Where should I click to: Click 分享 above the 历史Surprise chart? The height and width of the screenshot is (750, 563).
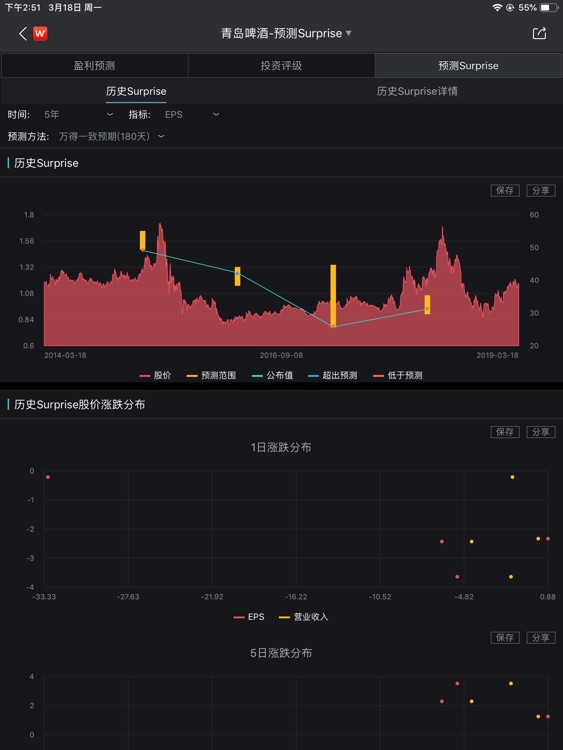541,190
